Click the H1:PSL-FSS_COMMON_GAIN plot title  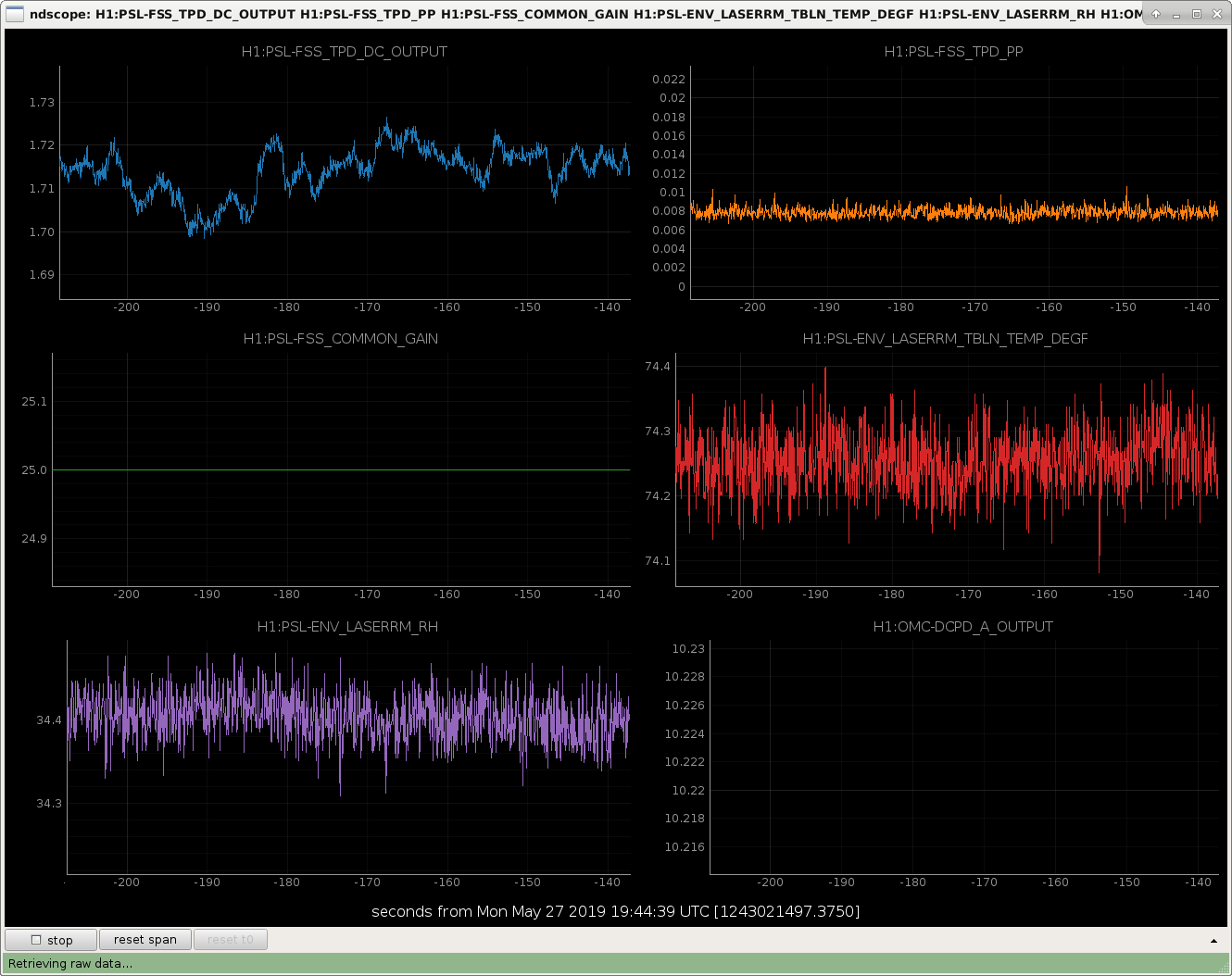[x=341, y=339]
